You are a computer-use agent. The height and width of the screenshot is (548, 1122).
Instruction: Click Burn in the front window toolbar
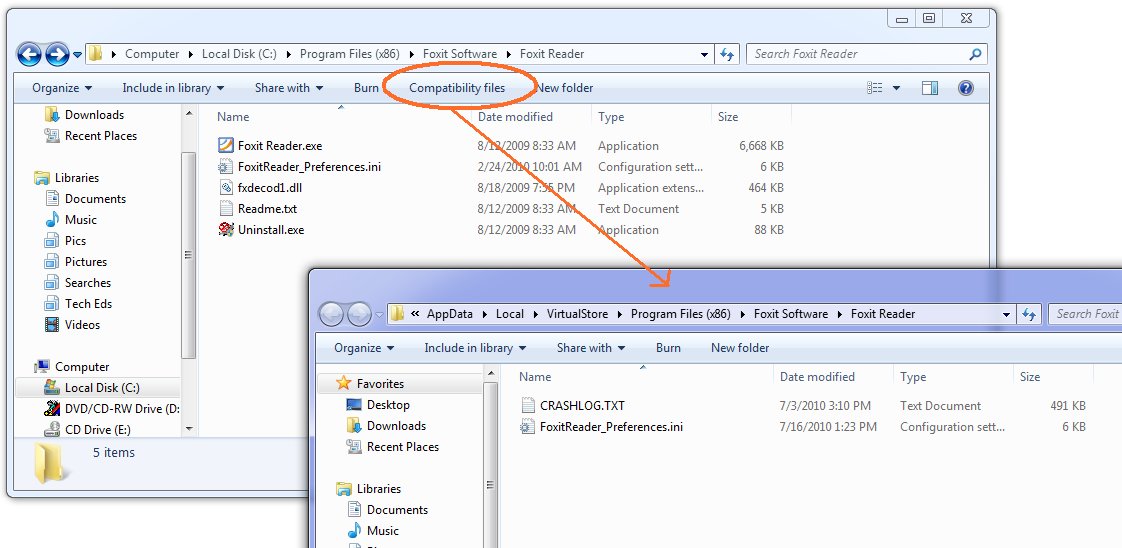tap(668, 348)
